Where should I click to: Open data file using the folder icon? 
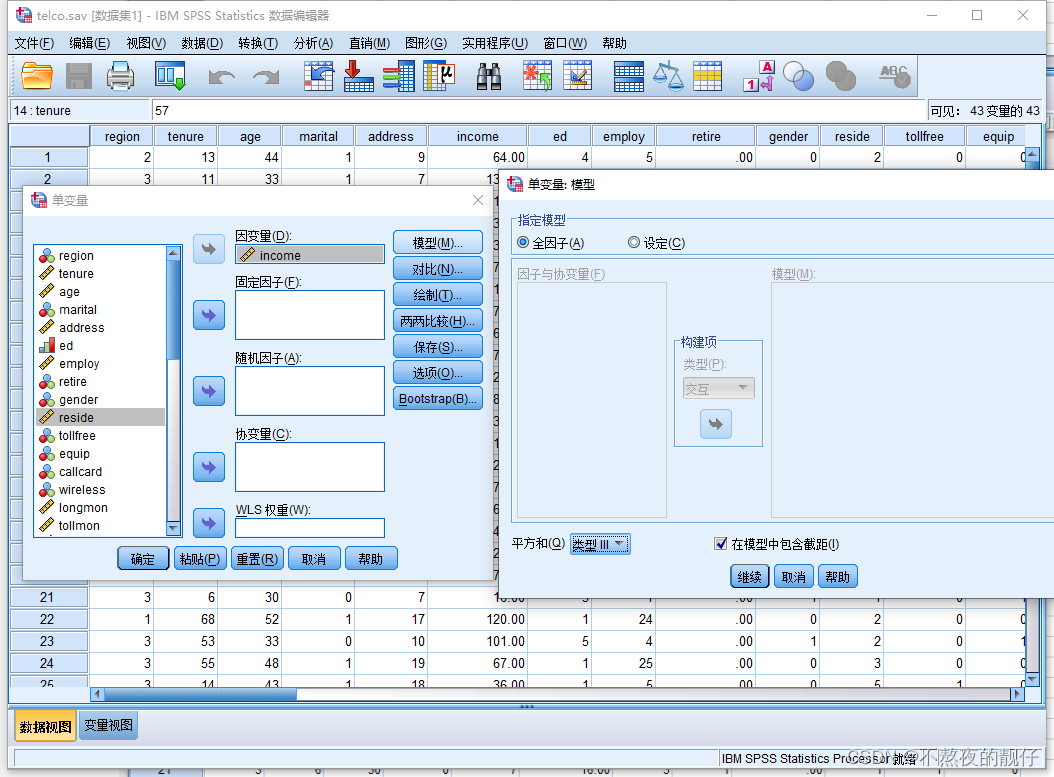[37, 76]
